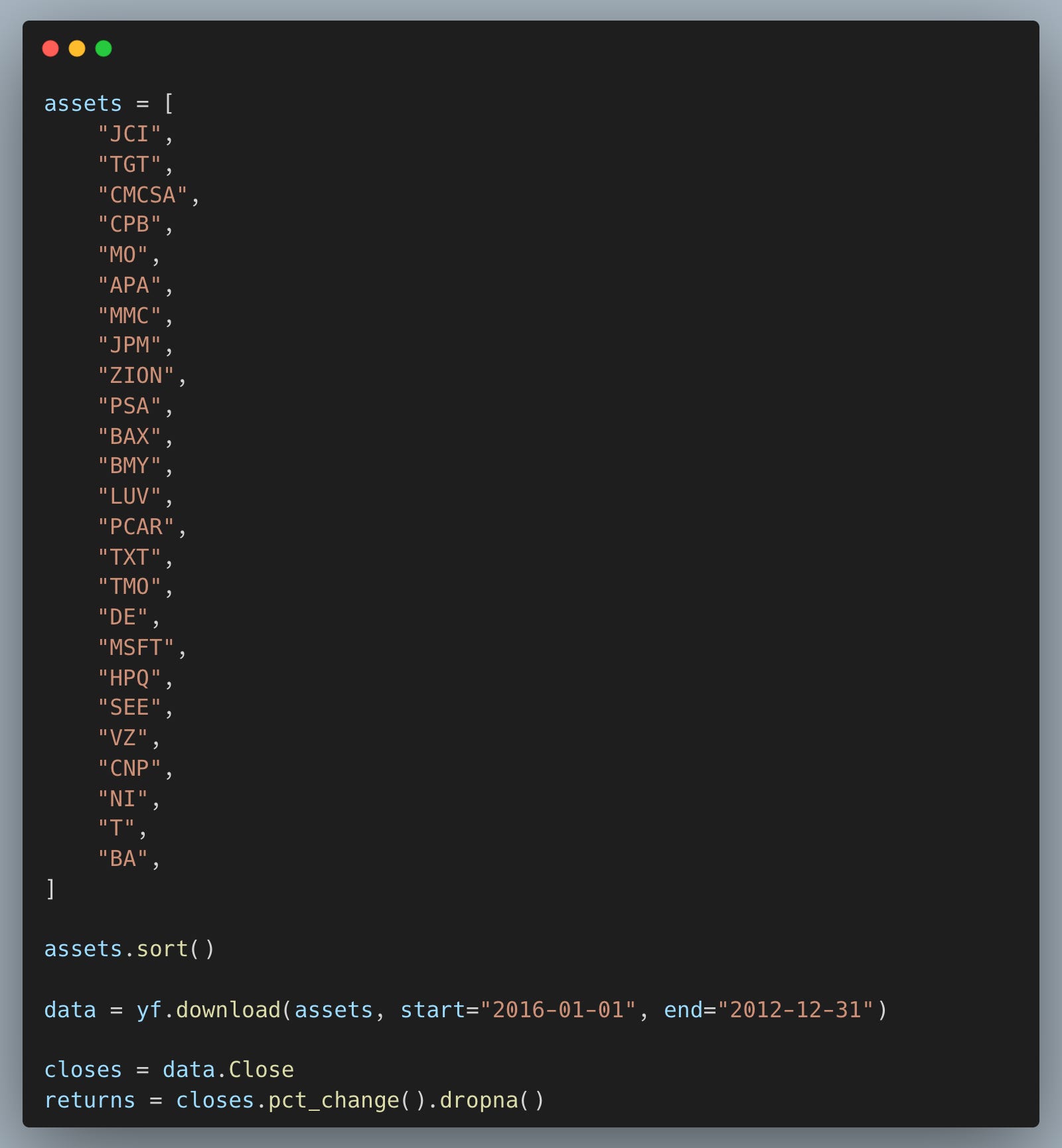Click the green maximize window dot
1062x1148 pixels.
point(104,48)
